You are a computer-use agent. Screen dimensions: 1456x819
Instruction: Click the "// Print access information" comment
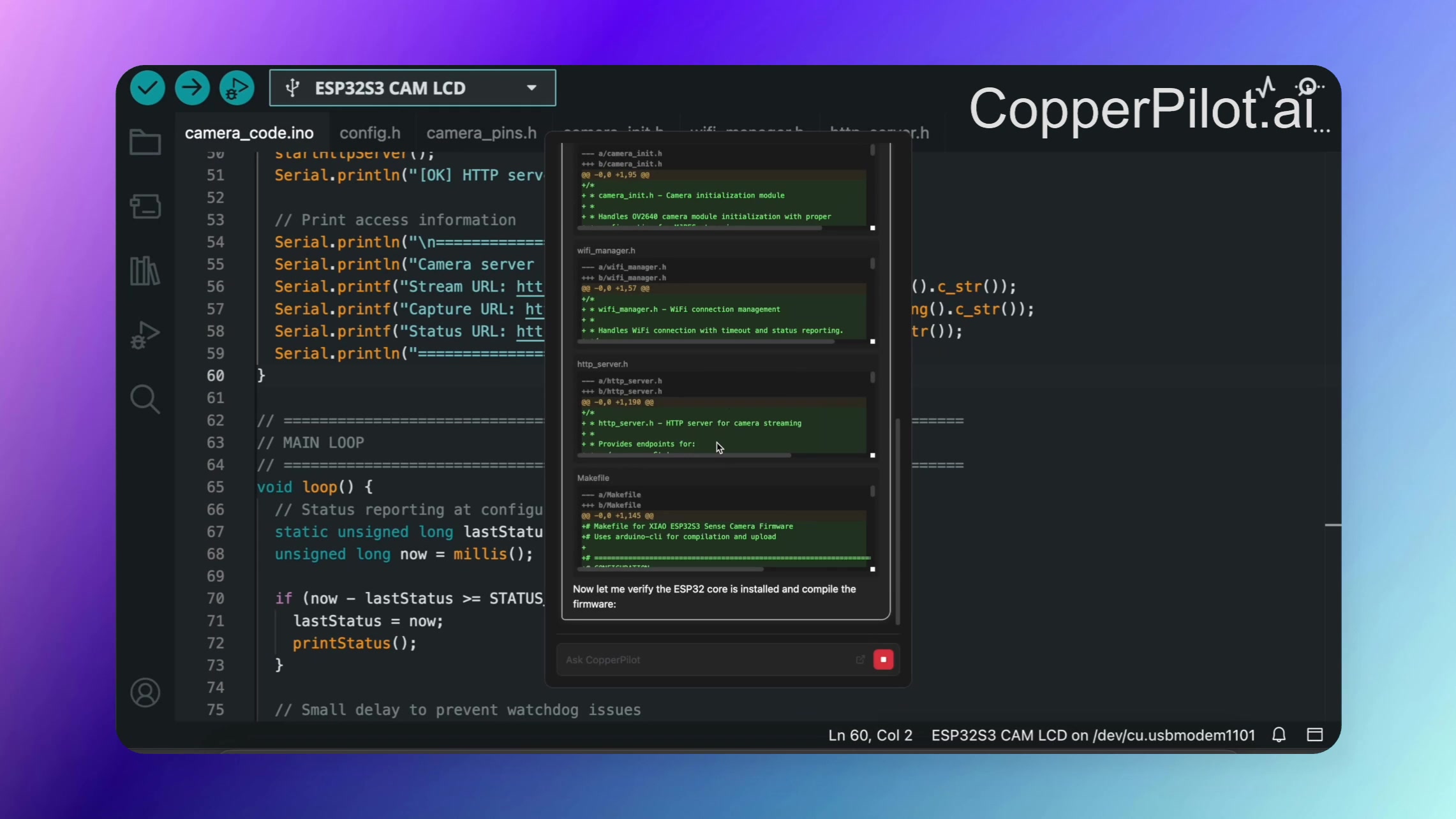pos(396,220)
